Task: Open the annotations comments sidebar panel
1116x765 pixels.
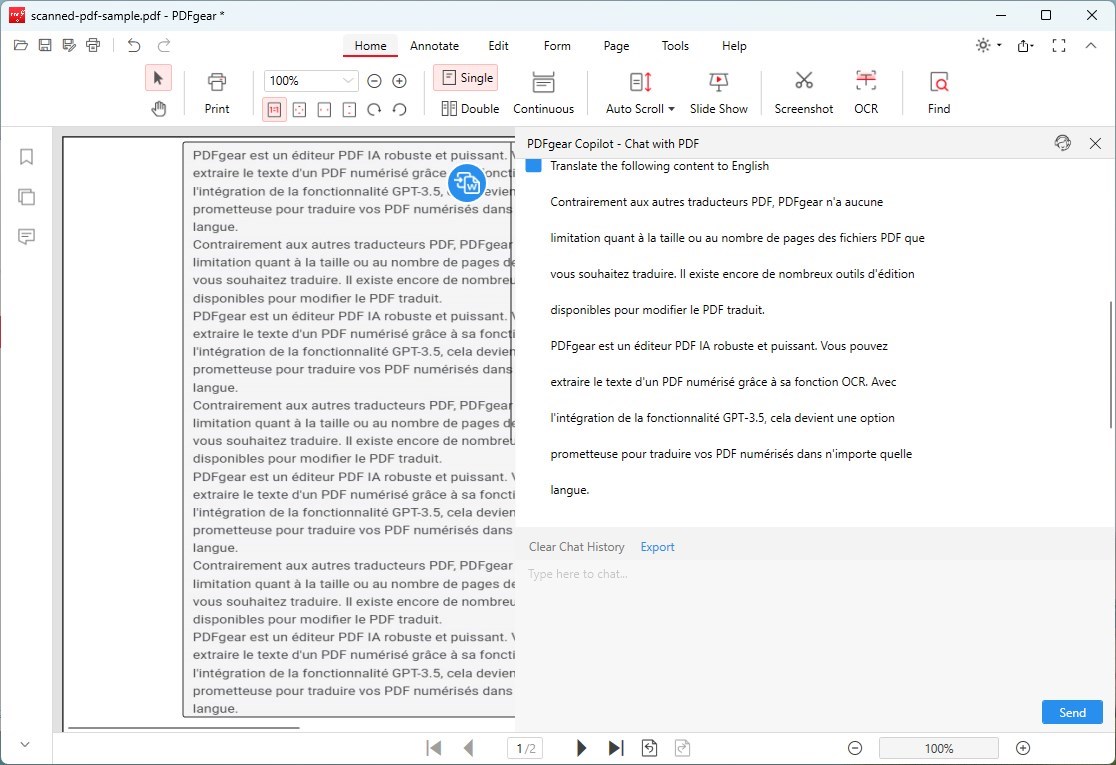Action: (x=26, y=237)
